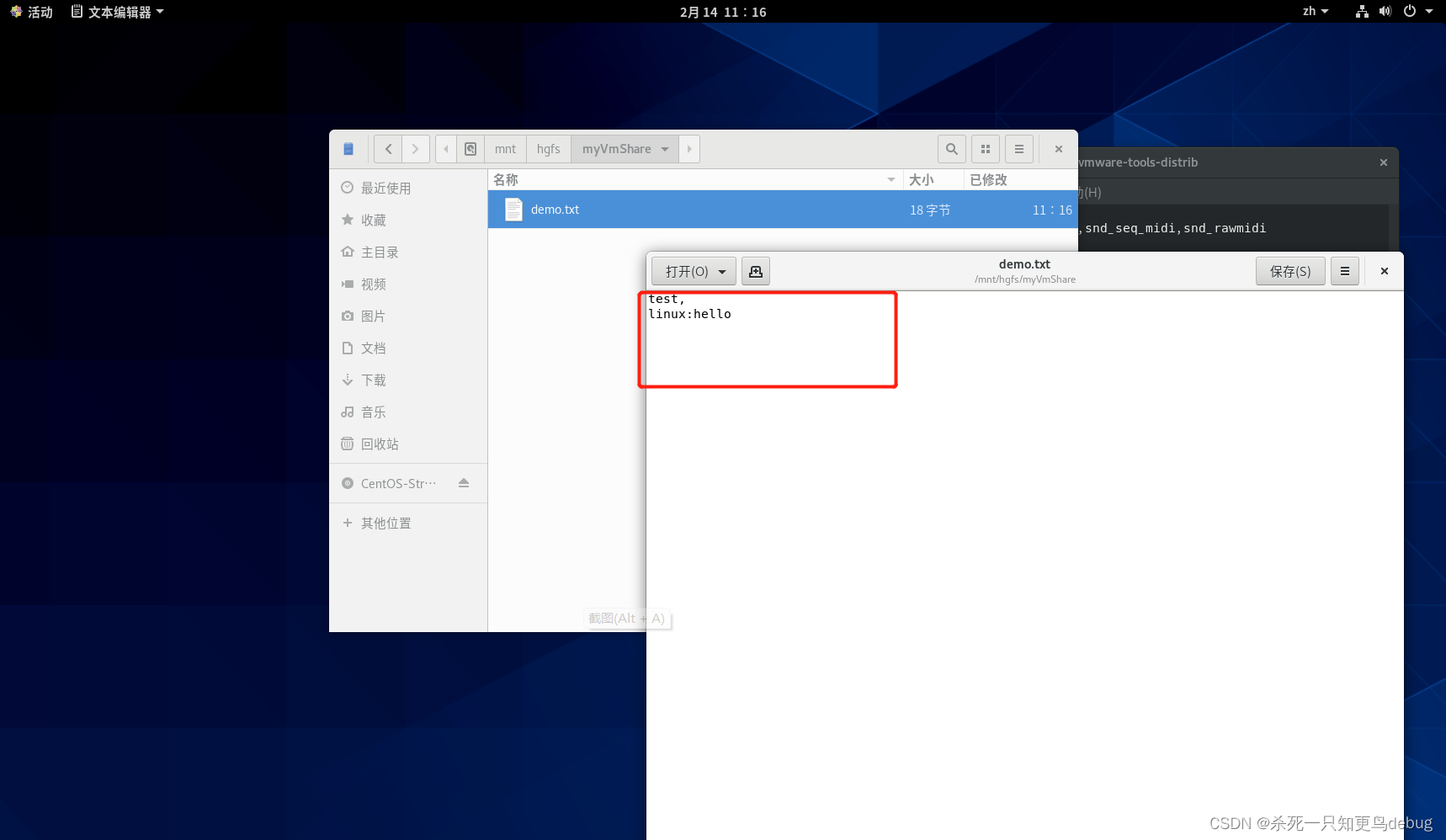Select the demo.txt file row
The width and height of the screenshot is (1446, 840).
point(783,210)
